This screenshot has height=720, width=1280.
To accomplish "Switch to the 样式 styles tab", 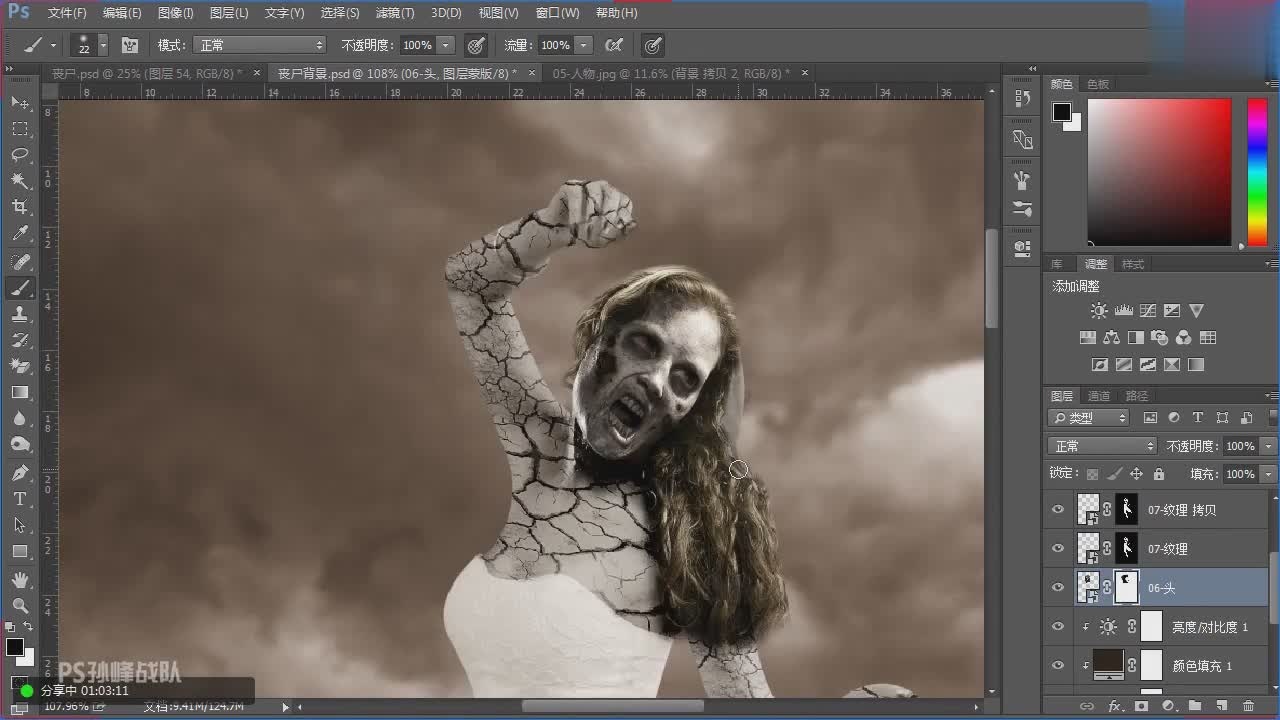I will (x=1133, y=264).
